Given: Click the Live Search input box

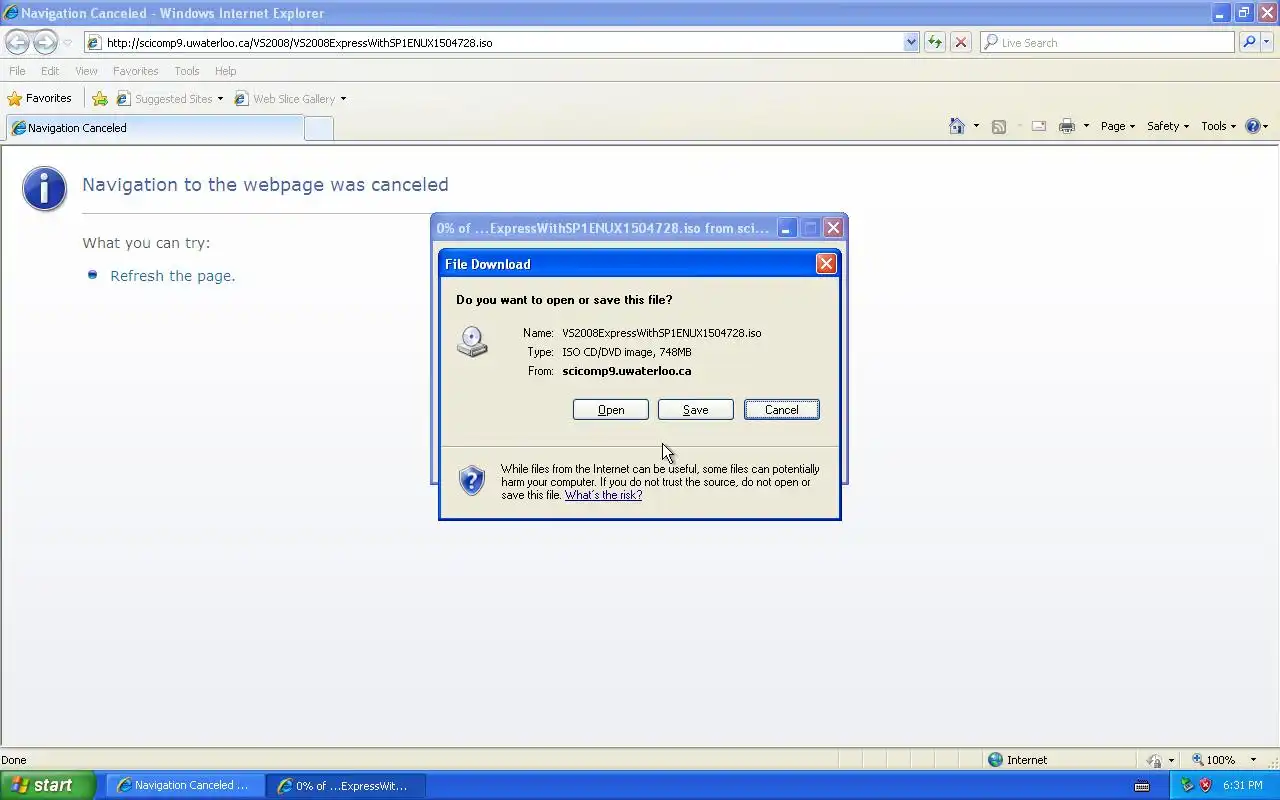Looking at the screenshot, I should (x=1107, y=43).
